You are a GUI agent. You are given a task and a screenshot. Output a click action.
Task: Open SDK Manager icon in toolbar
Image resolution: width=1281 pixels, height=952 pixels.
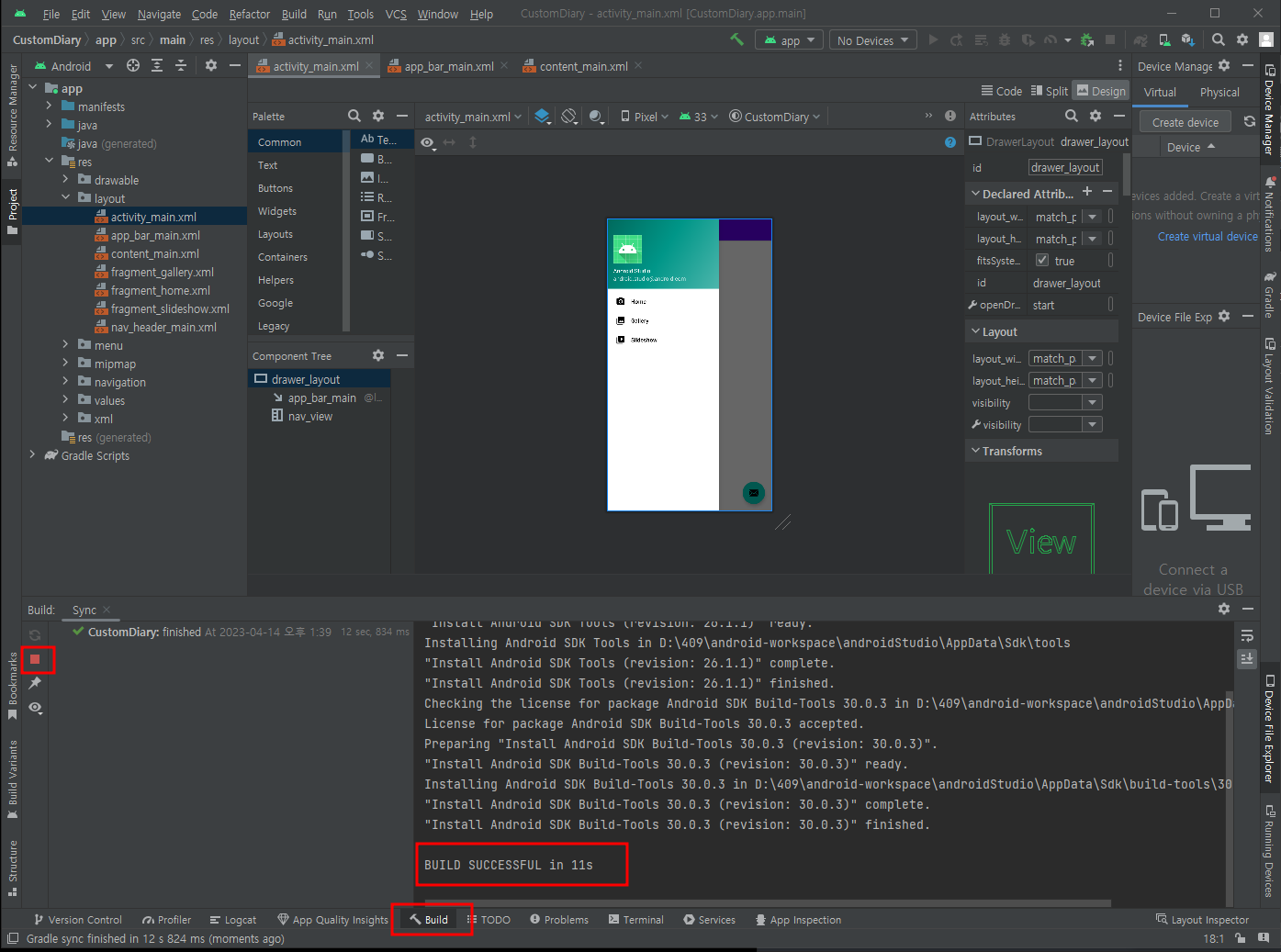coord(1187,40)
